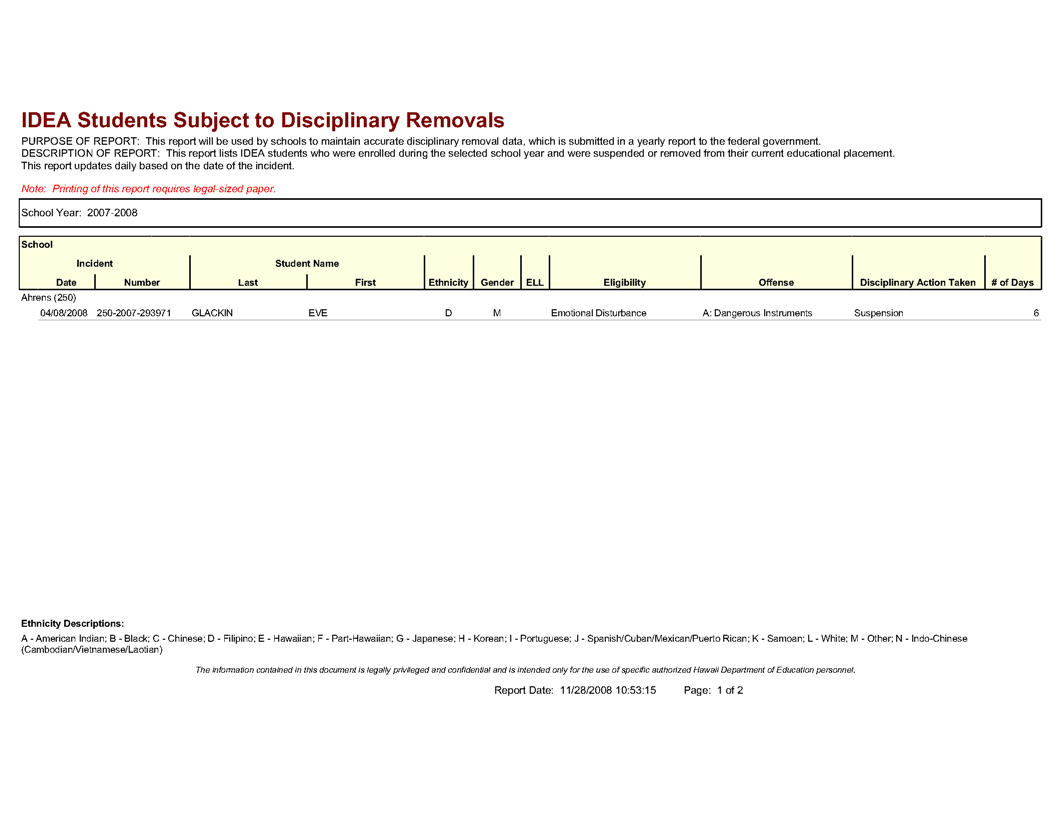Select the First name column header
This screenshot has width=1060, height=816.
tap(365, 282)
